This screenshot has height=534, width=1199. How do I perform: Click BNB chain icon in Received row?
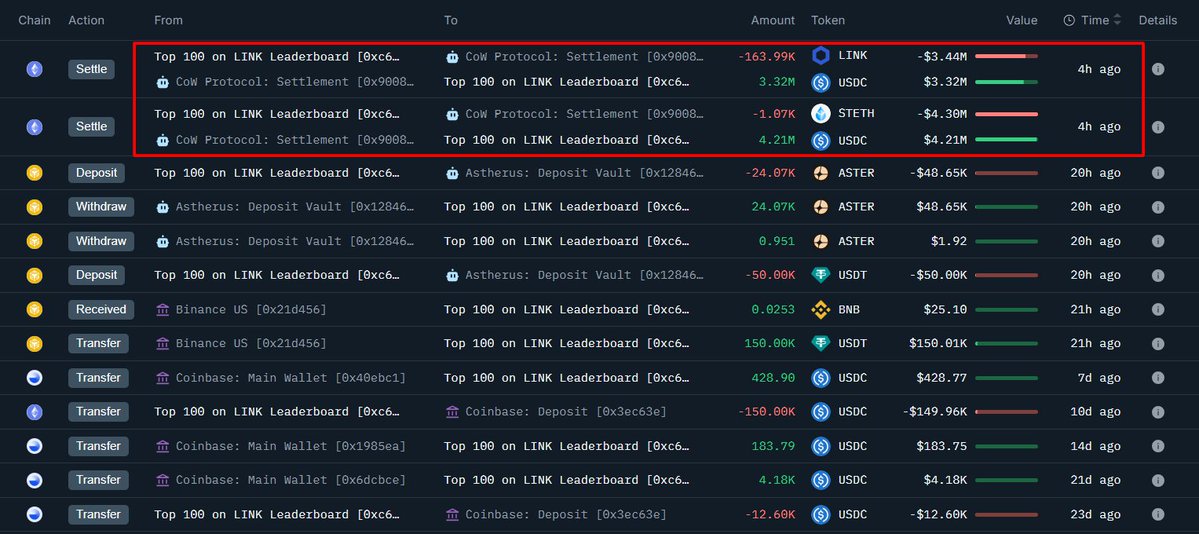pos(34,309)
